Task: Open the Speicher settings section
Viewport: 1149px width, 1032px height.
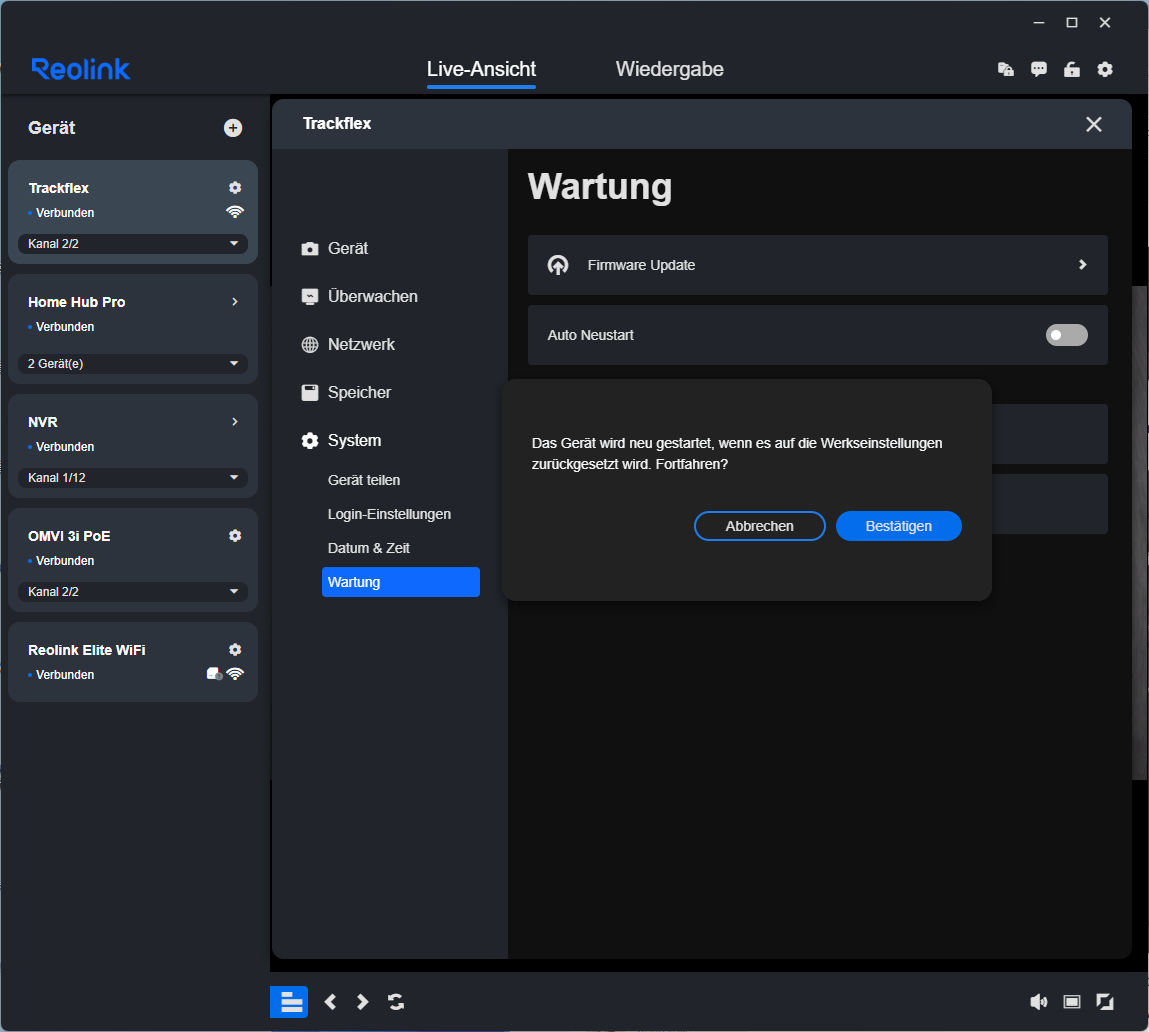Action: click(346, 392)
